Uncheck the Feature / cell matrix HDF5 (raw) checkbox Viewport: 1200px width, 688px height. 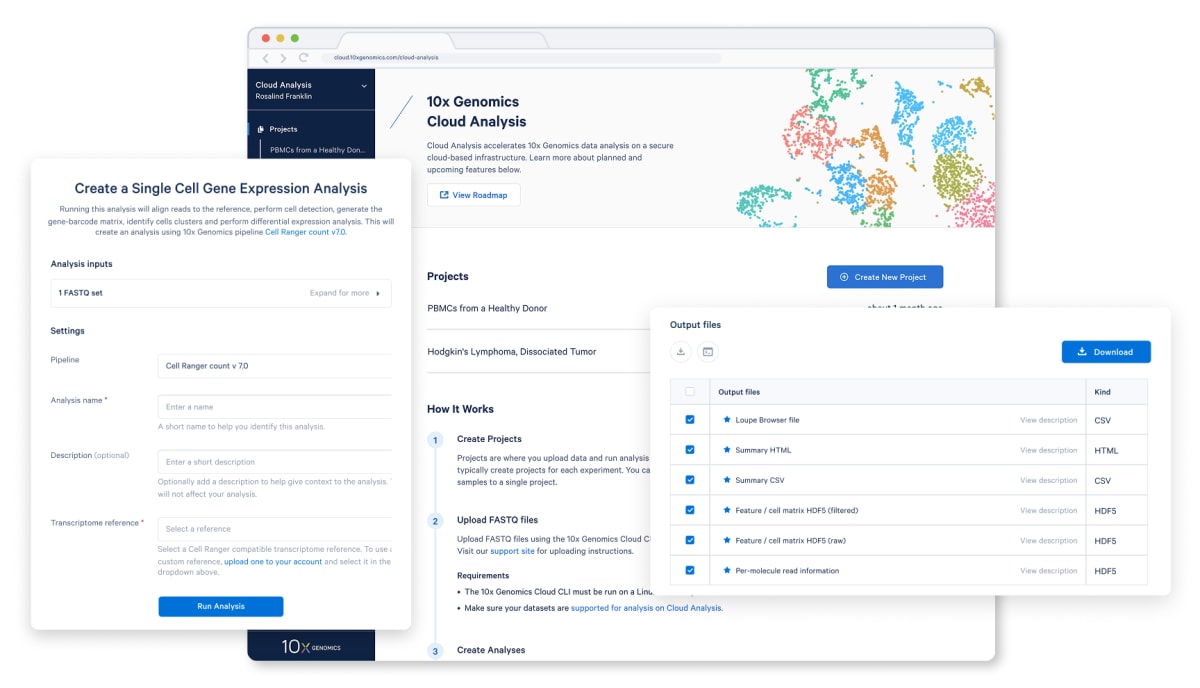[x=690, y=540]
